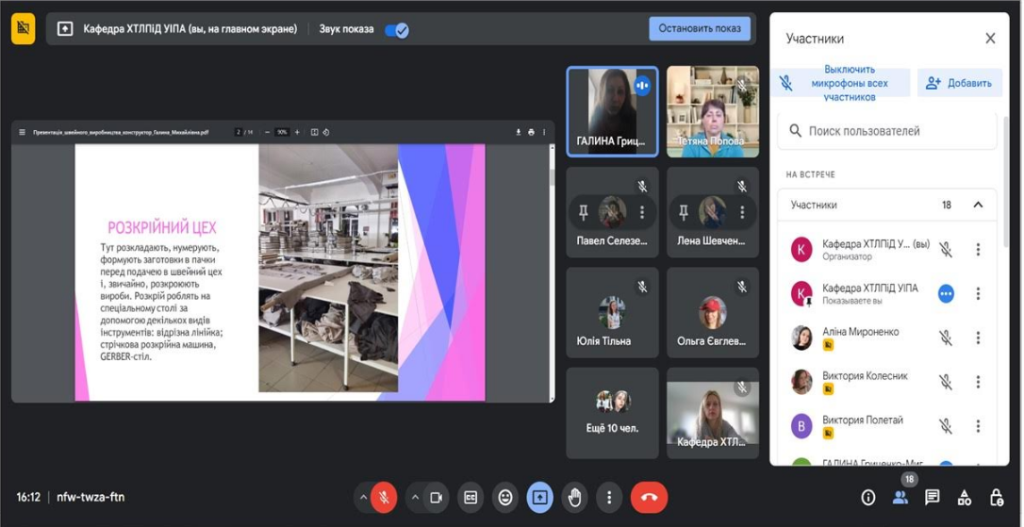The height and width of the screenshot is (527, 1024).
Task: Download the PDF using download icon
Action: (x=519, y=132)
